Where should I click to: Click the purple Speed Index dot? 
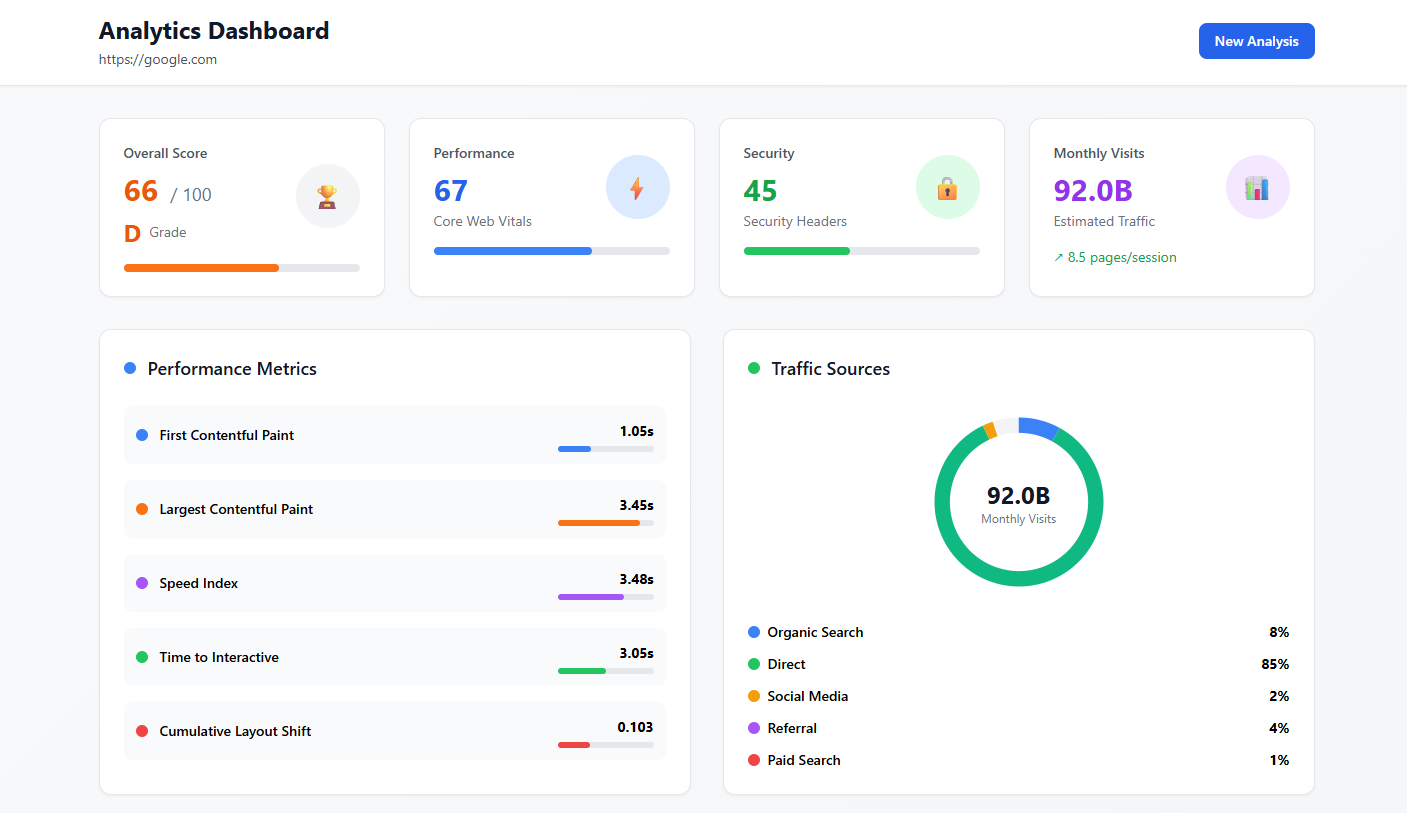pyautogui.click(x=142, y=583)
